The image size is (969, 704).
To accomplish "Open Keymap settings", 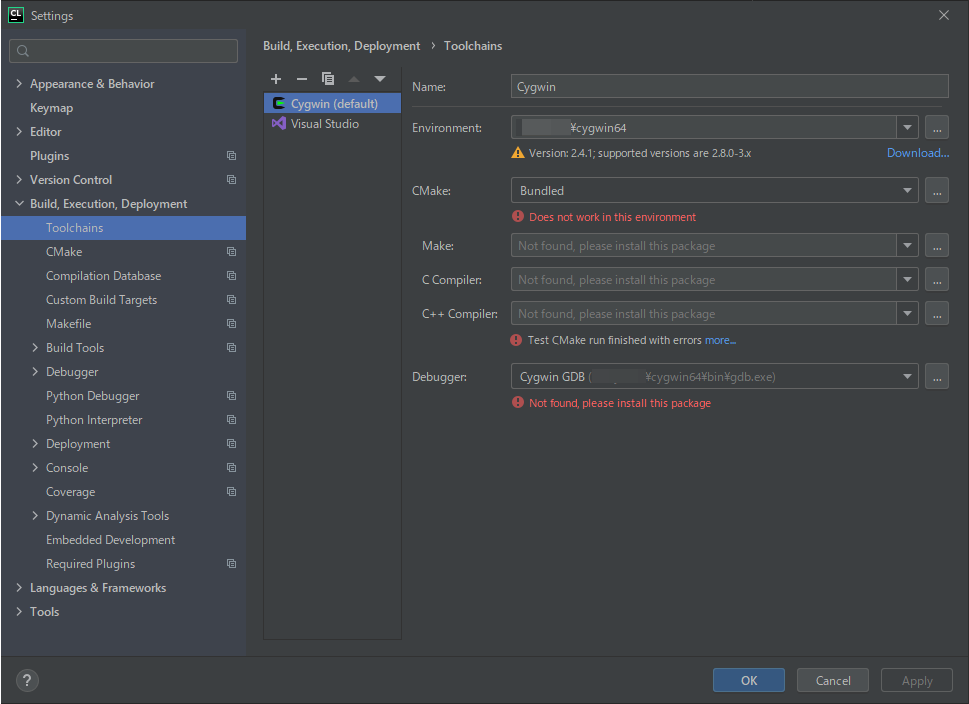I will pyautogui.click(x=51, y=108).
